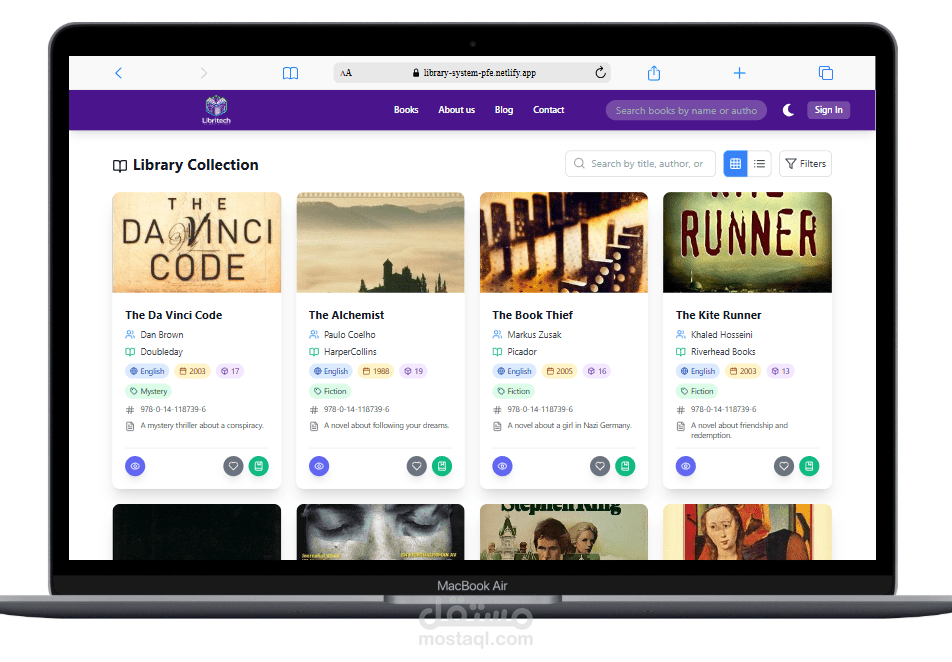Viewport: 952px width, 662px height.
Task: Favorite The Kite Runner with heart icon
Action: pos(784,466)
